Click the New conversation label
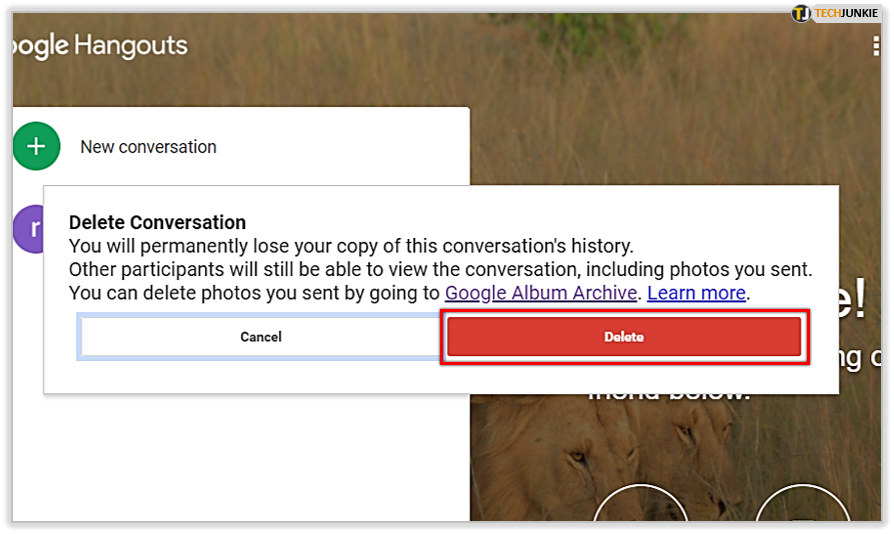Viewport: 894px width, 534px height. [x=148, y=147]
